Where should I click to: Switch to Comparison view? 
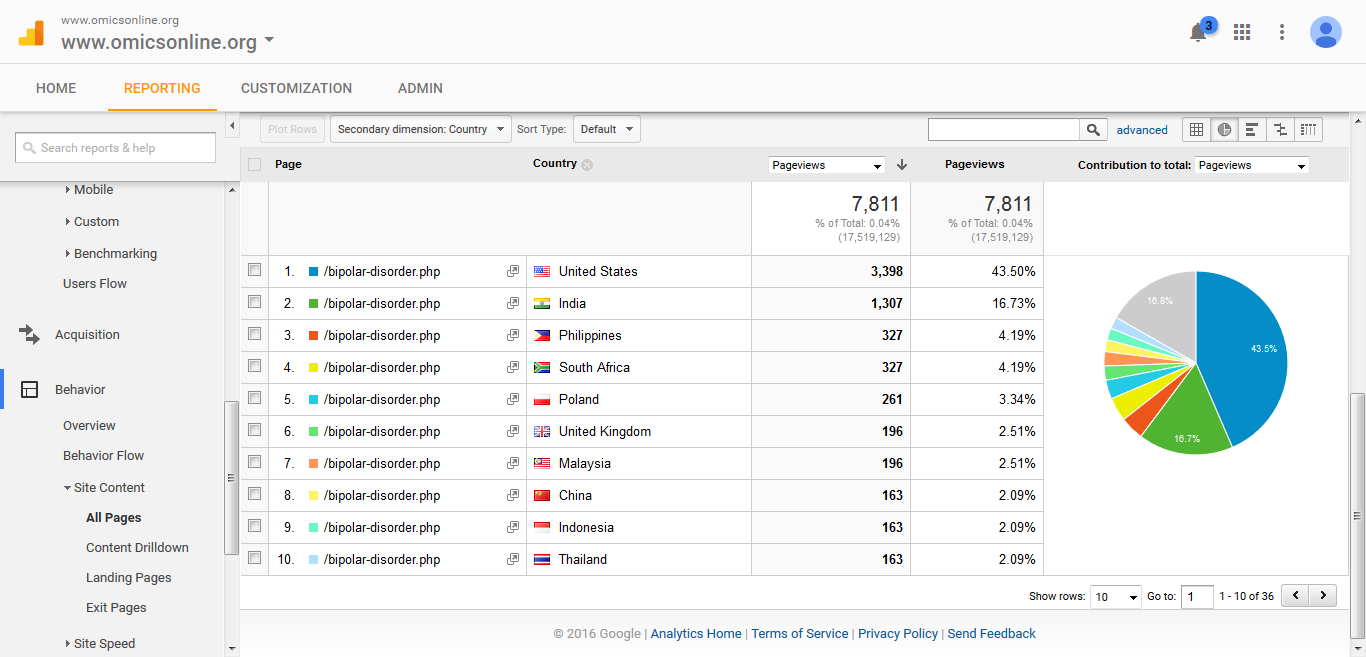point(1280,129)
